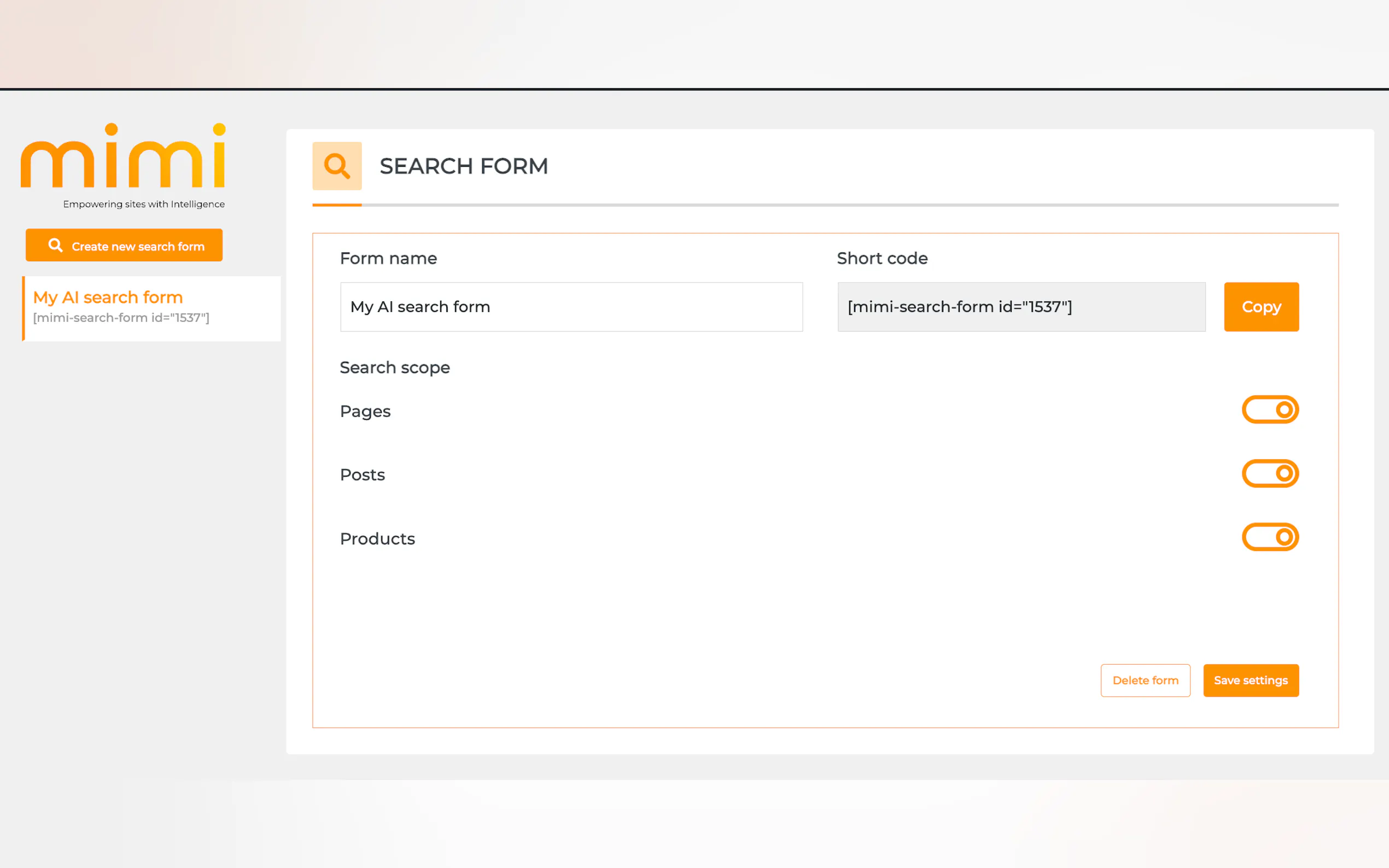Click the mimi logo
This screenshot has width=1389, height=868.
pyautogui.click(x=123, y=156)
